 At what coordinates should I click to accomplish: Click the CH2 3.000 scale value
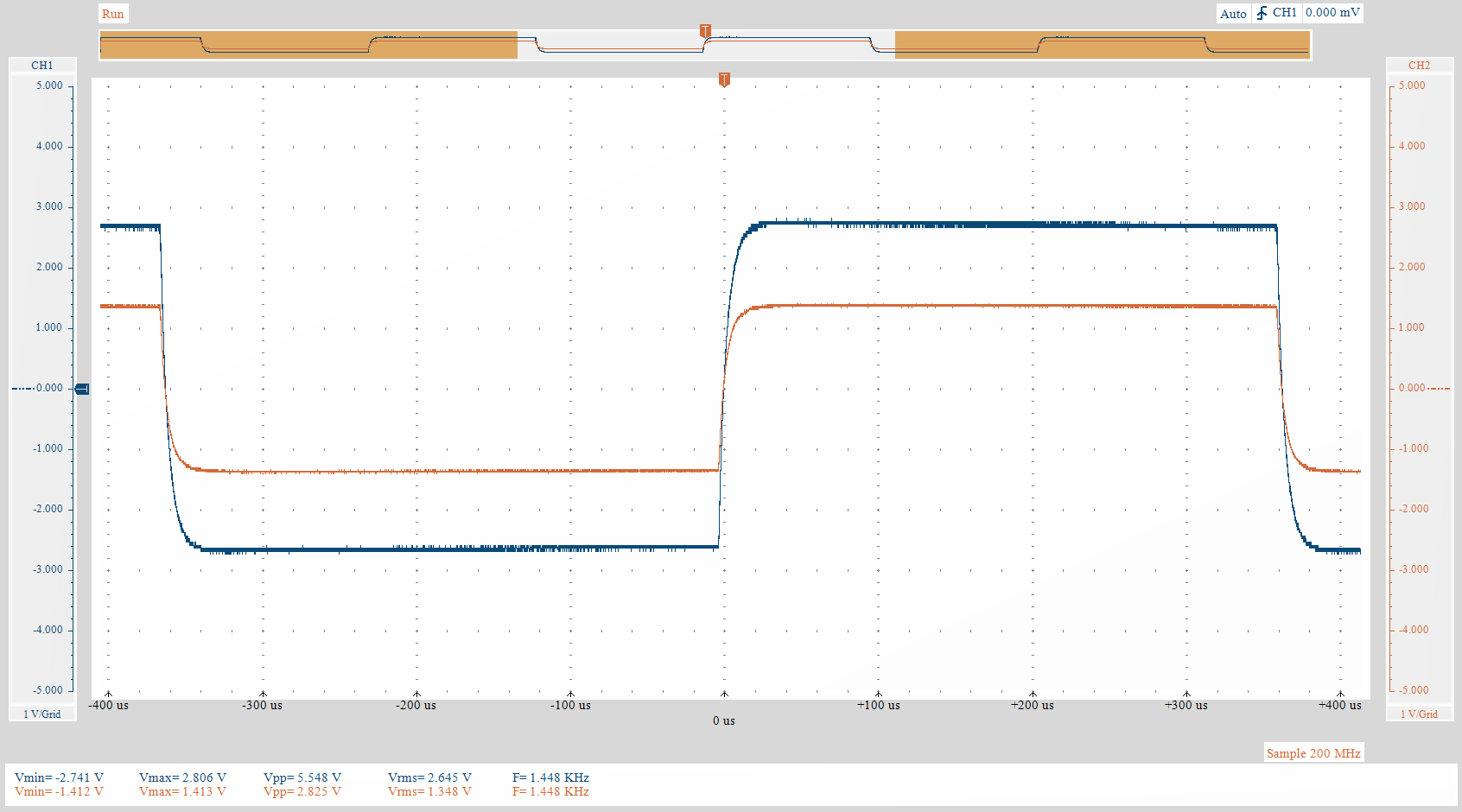1412,206
